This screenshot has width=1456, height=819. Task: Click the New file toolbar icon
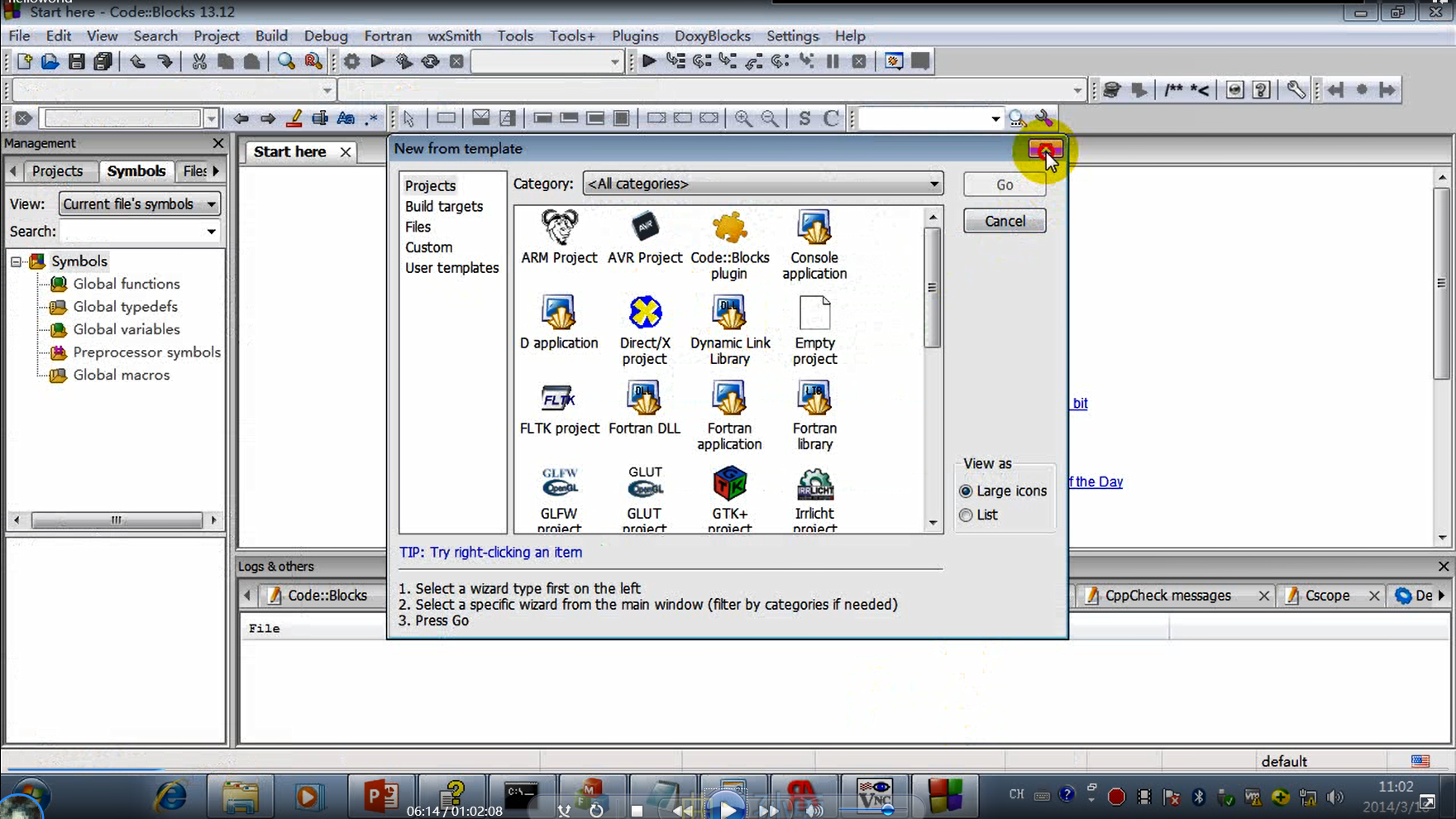(x=24, y=61)
